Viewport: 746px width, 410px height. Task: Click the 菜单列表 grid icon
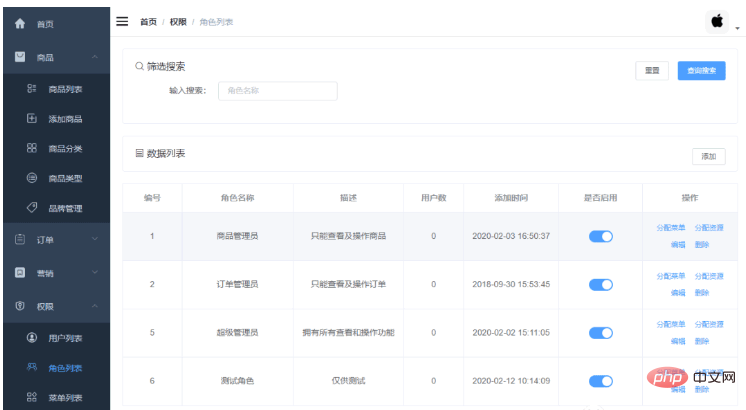click(31, 397)
